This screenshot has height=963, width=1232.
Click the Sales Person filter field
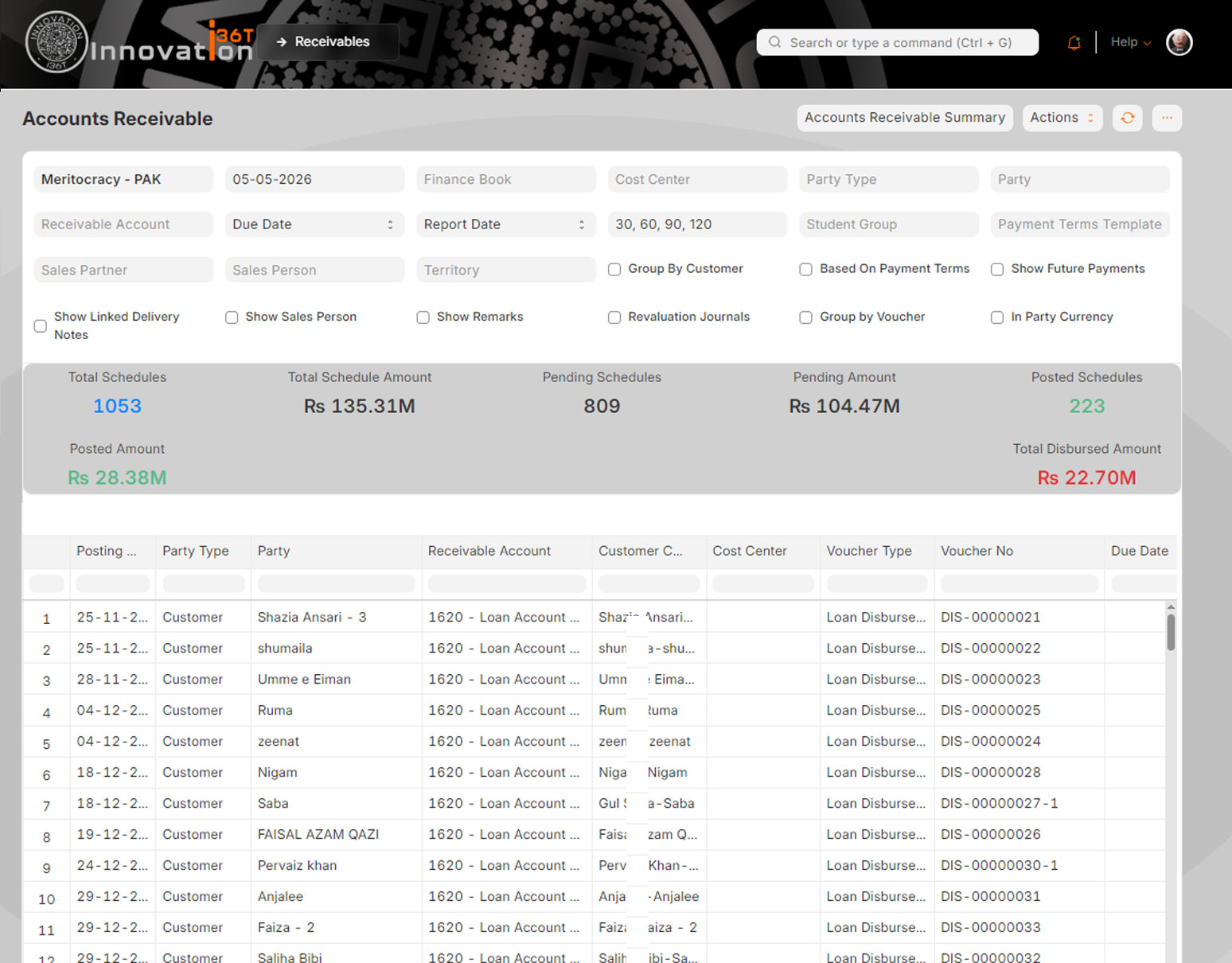(x=314, y=270)
